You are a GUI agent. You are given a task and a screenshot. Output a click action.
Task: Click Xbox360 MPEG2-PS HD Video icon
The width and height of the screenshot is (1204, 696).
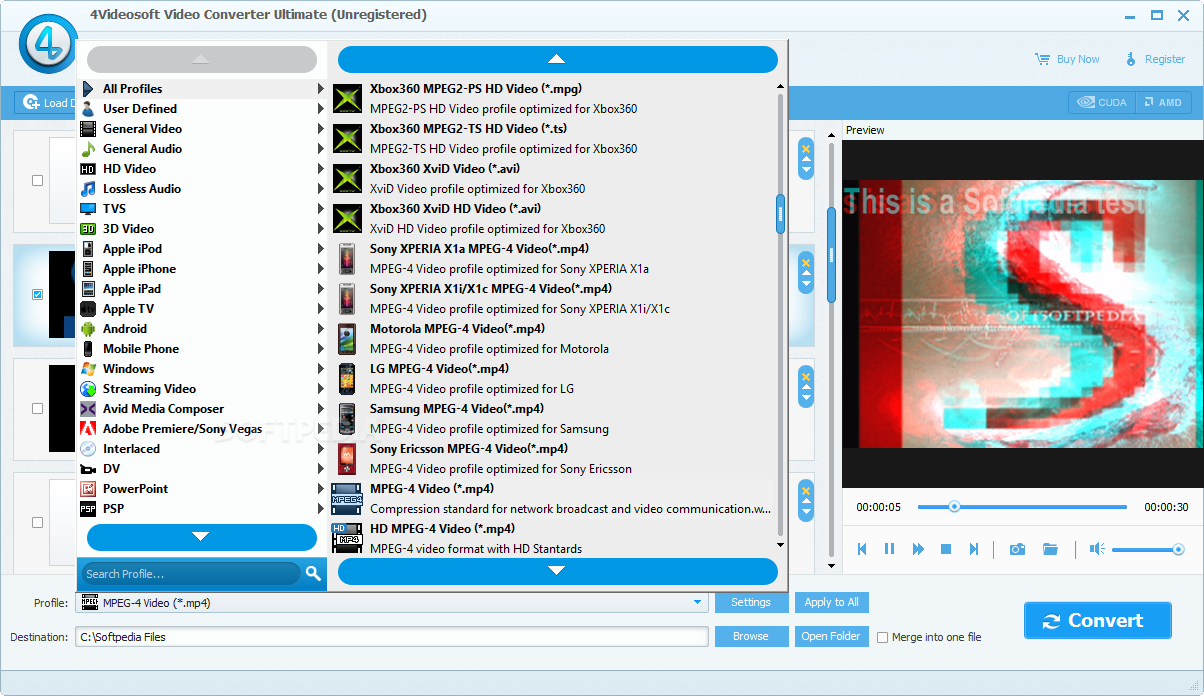click(x=347, y=98)
